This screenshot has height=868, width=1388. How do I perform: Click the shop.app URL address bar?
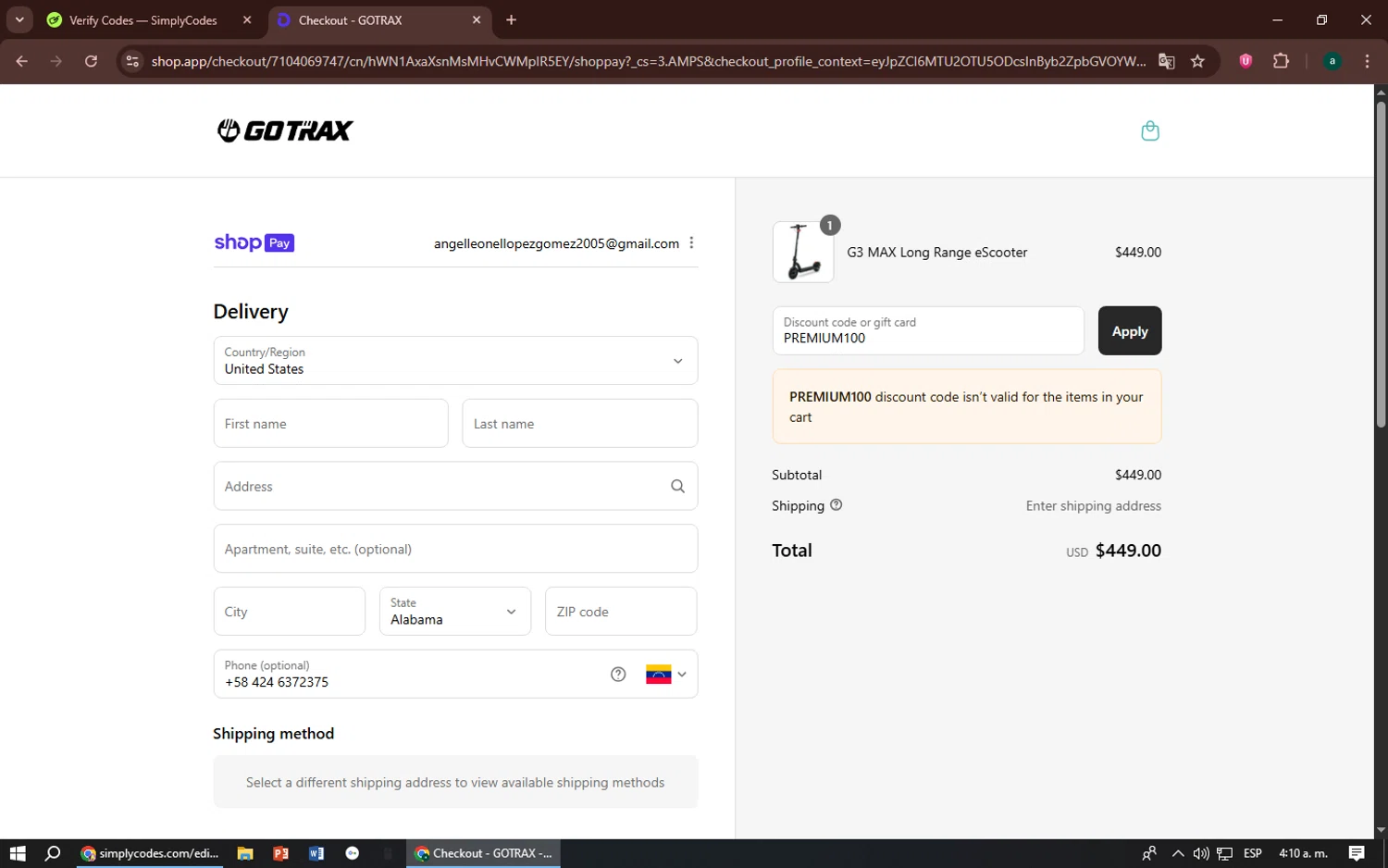(648, 61)
